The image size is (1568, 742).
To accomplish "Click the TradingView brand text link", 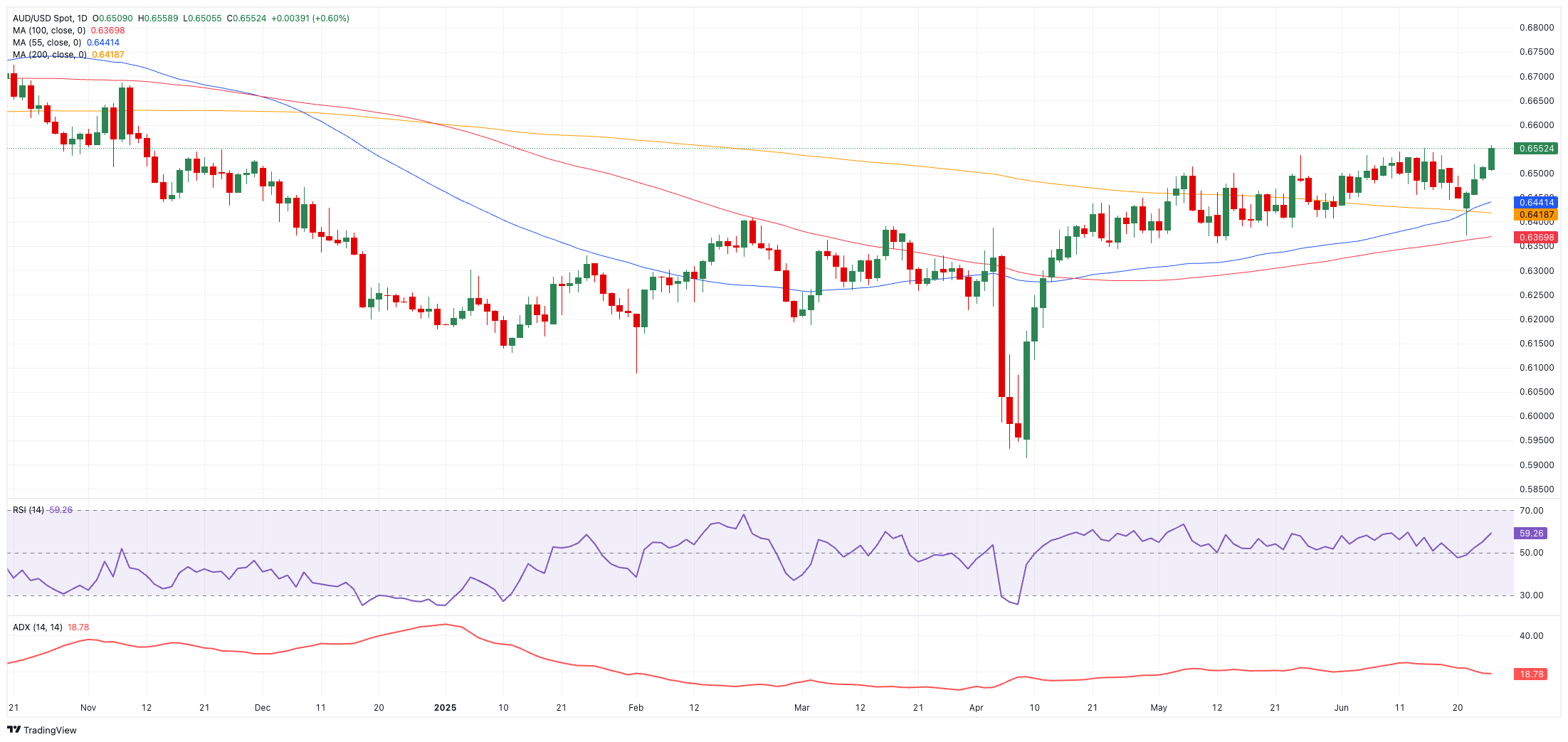I will pyautogui.click(x=50, y=730).
